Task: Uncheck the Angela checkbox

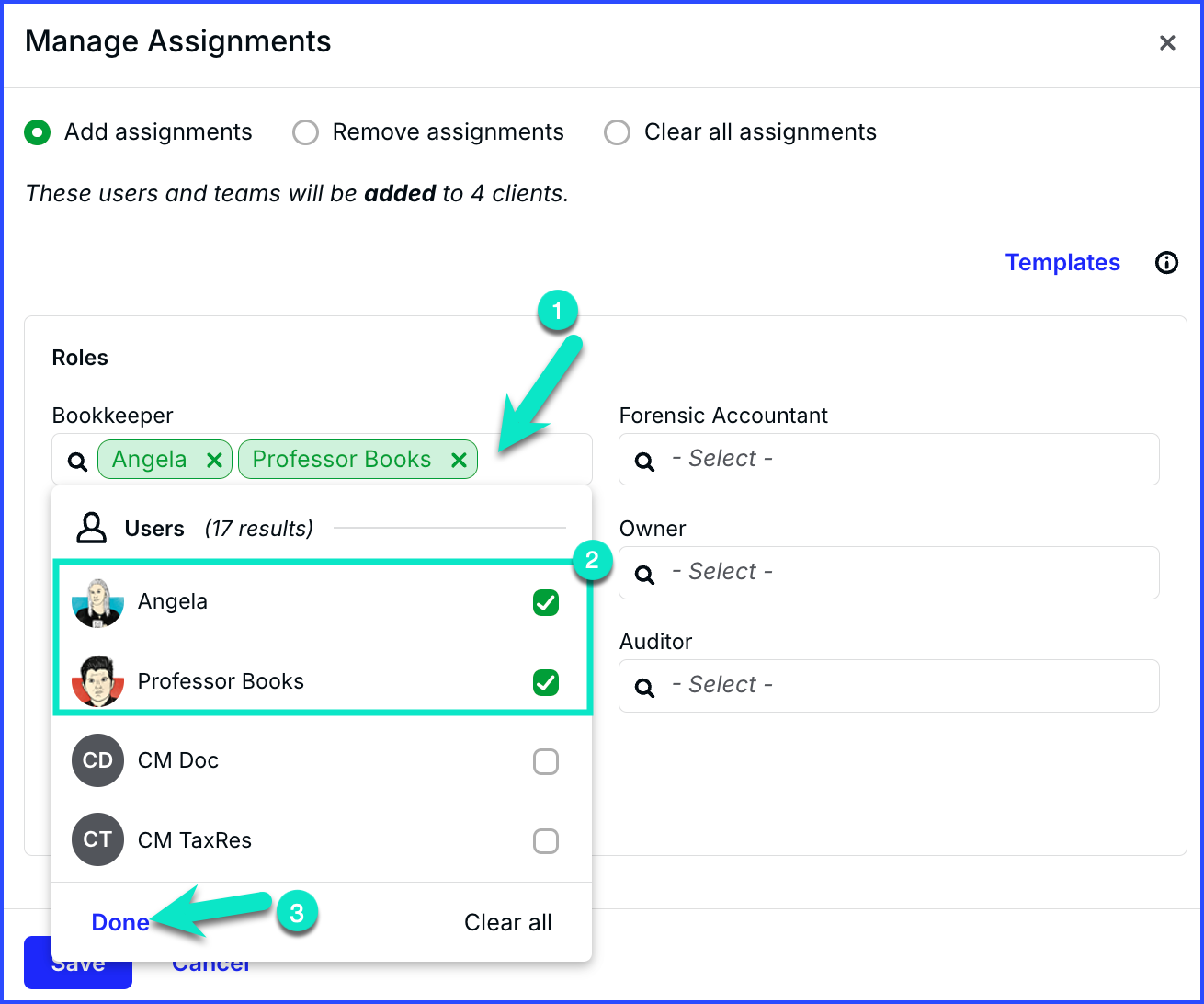Action: click(x=546, y=603)
